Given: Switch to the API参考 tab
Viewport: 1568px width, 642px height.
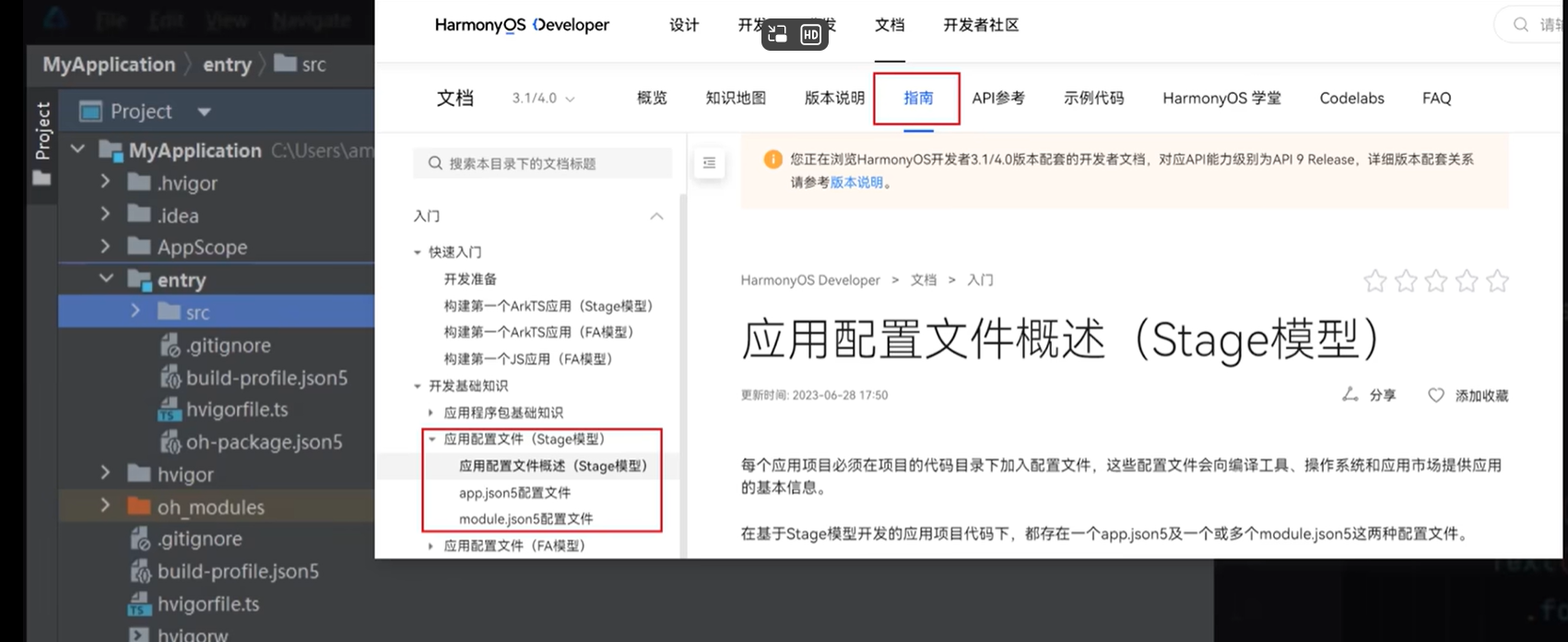Looking at the screenshot, I should pos(997,99).
